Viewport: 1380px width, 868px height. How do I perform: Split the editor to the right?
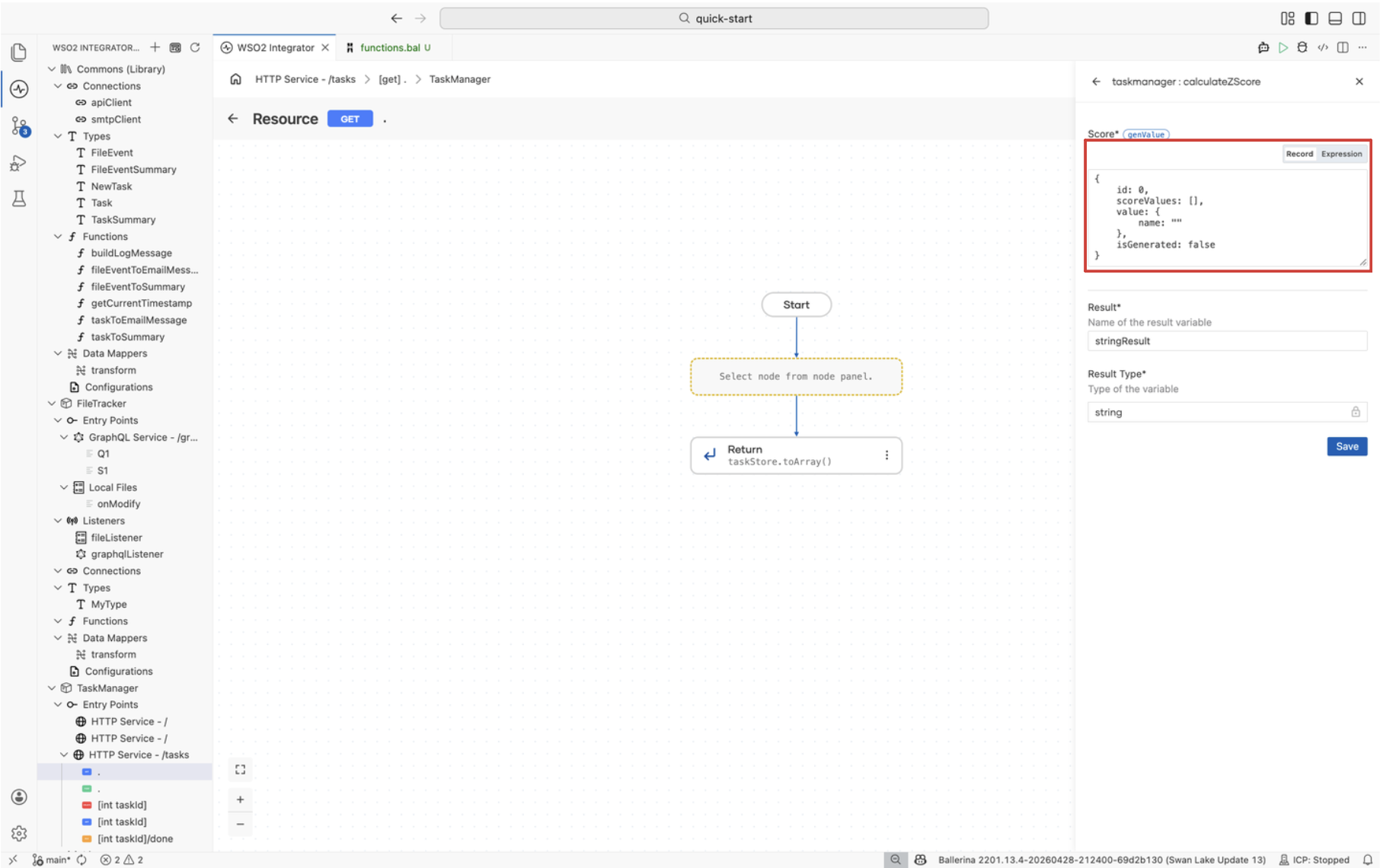point(1343,47)
